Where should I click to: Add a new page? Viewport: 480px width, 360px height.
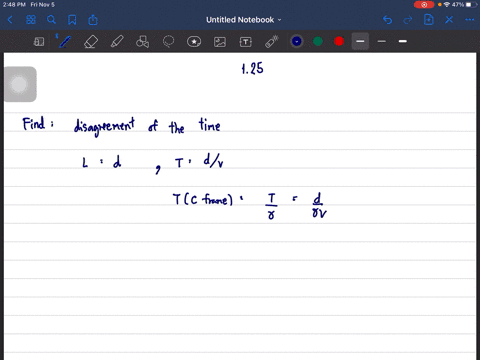click(x=429, y=20)
